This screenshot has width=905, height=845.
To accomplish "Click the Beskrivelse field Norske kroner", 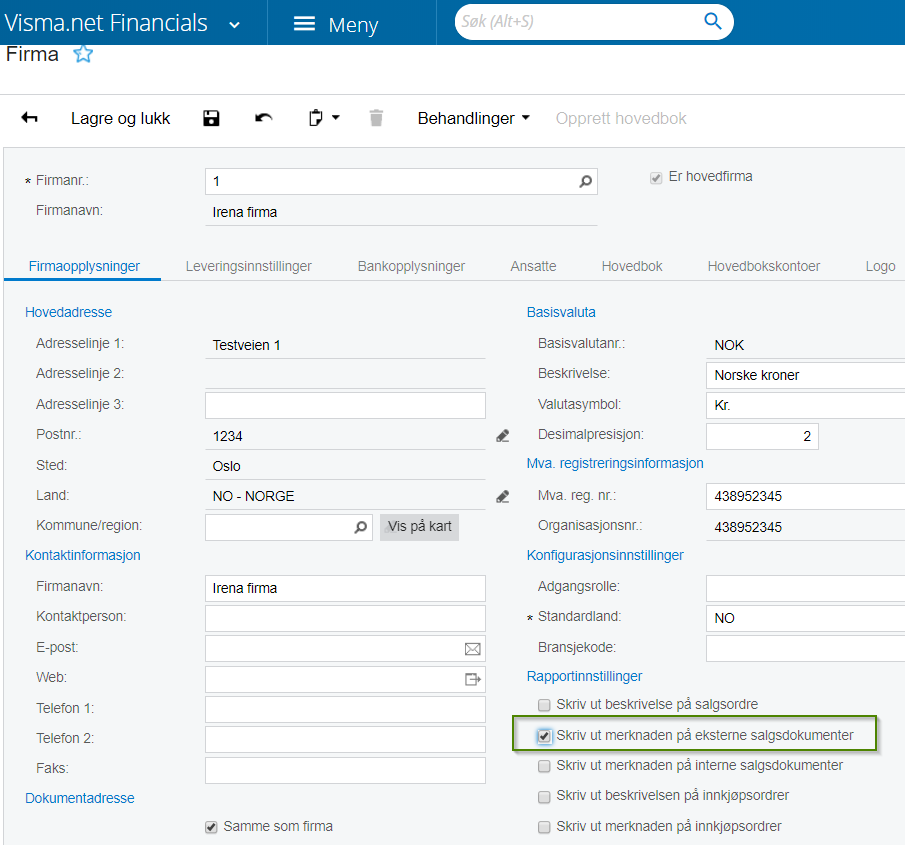I will (x=806, y=375).
